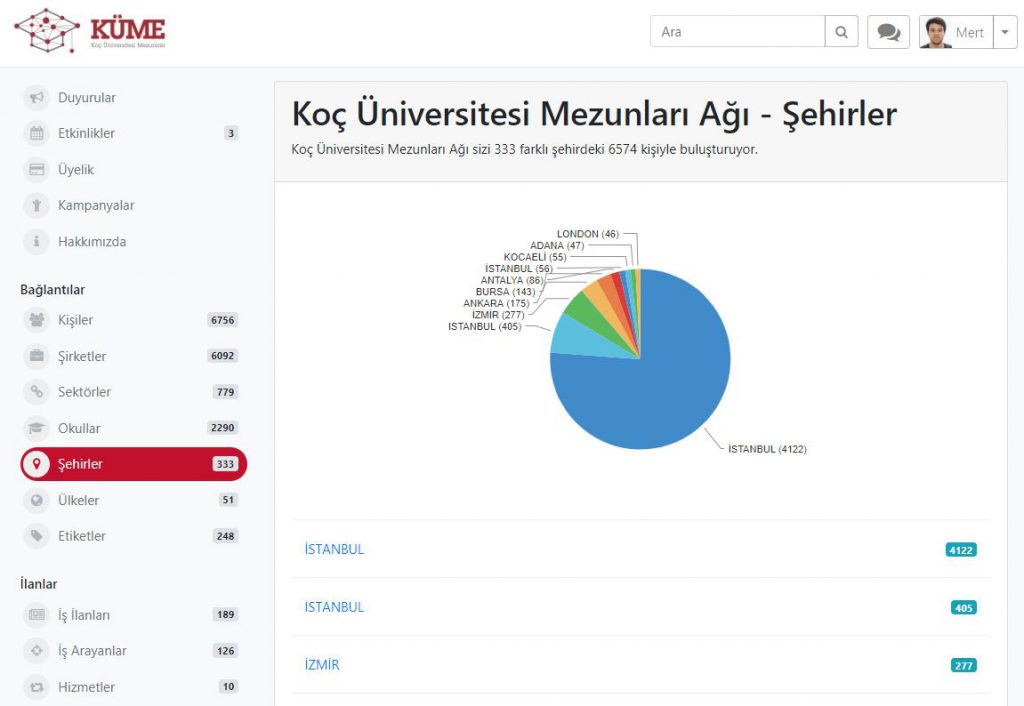Click the Etkinlikler calendar icon
This screenshot has width=1024, height=706.
click(37, 133)
